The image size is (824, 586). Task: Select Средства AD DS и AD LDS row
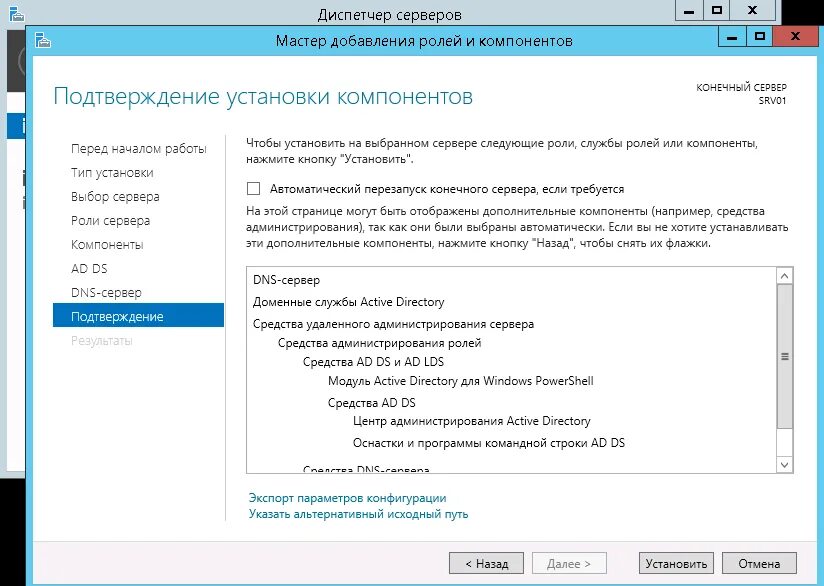click(373, 362)
